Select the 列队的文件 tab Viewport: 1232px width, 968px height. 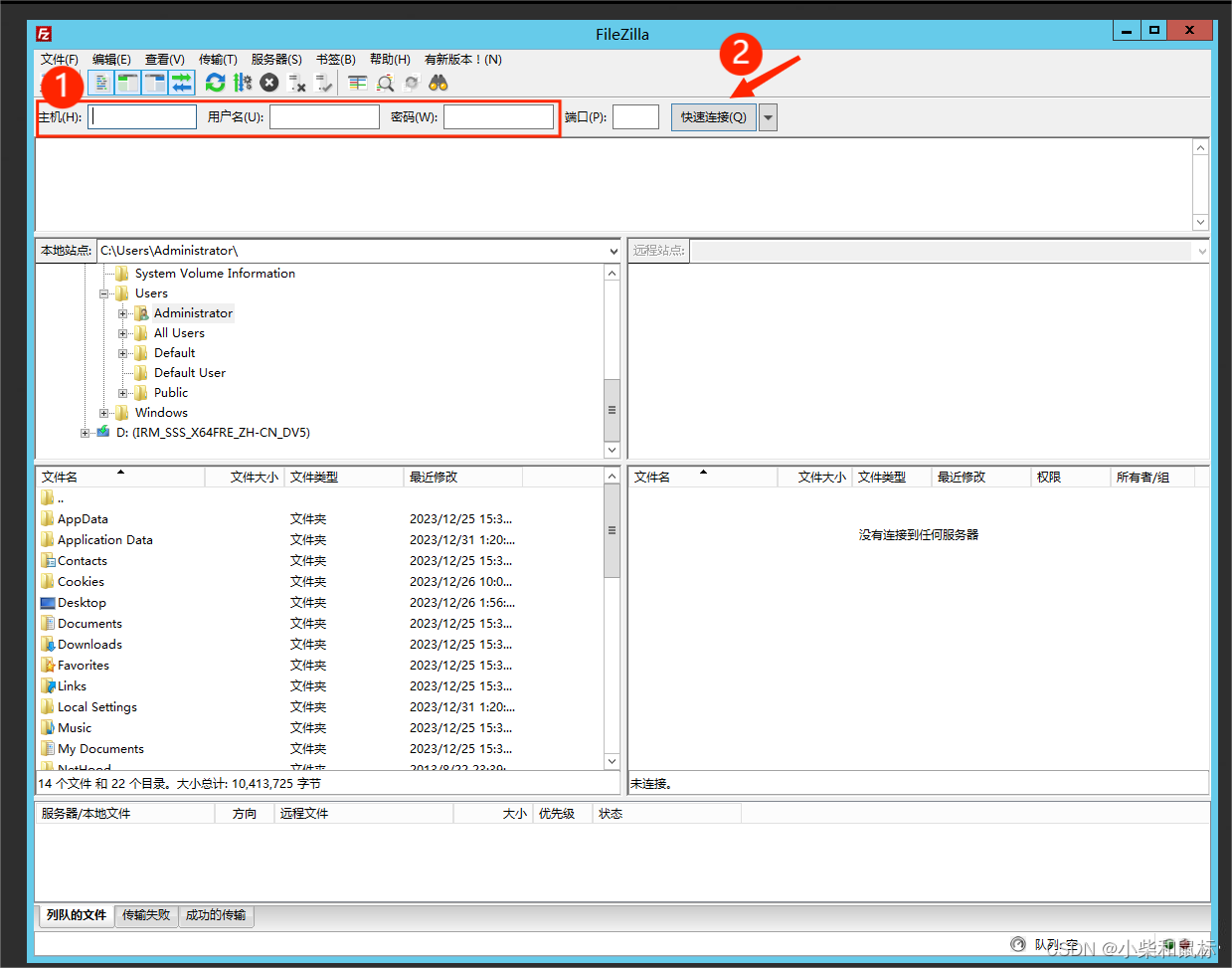(x=77, y=915)
